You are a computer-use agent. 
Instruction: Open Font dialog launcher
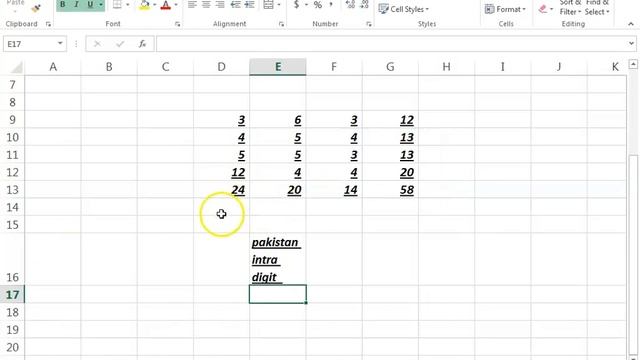click(178, 24)
